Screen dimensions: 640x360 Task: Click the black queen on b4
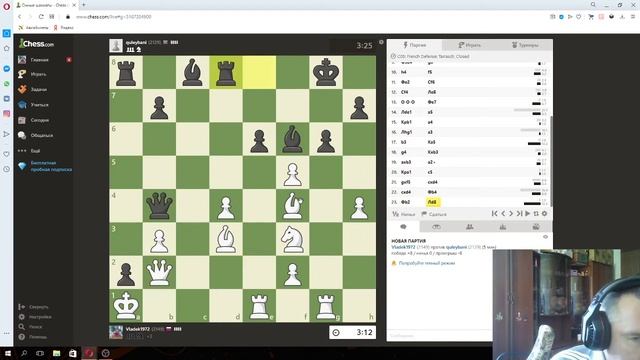click(x=159, y=206)
